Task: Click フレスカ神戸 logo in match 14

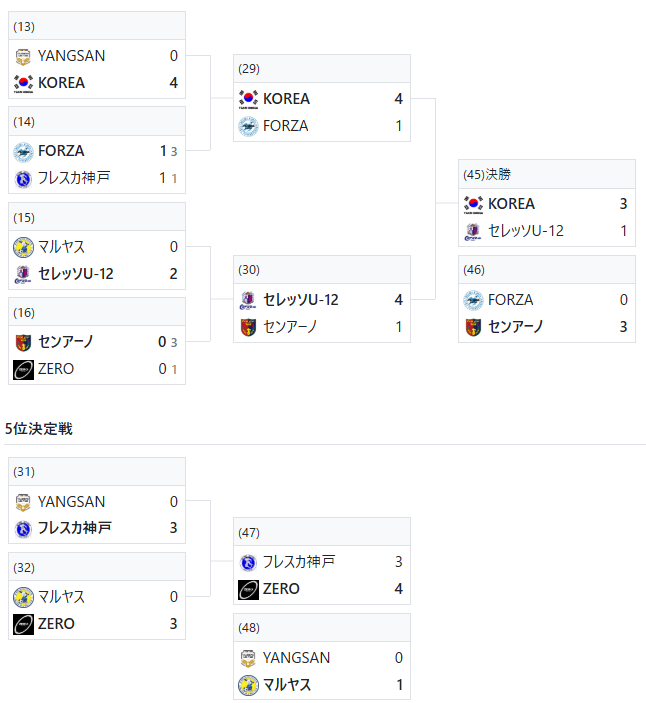Action: [23, 178]
